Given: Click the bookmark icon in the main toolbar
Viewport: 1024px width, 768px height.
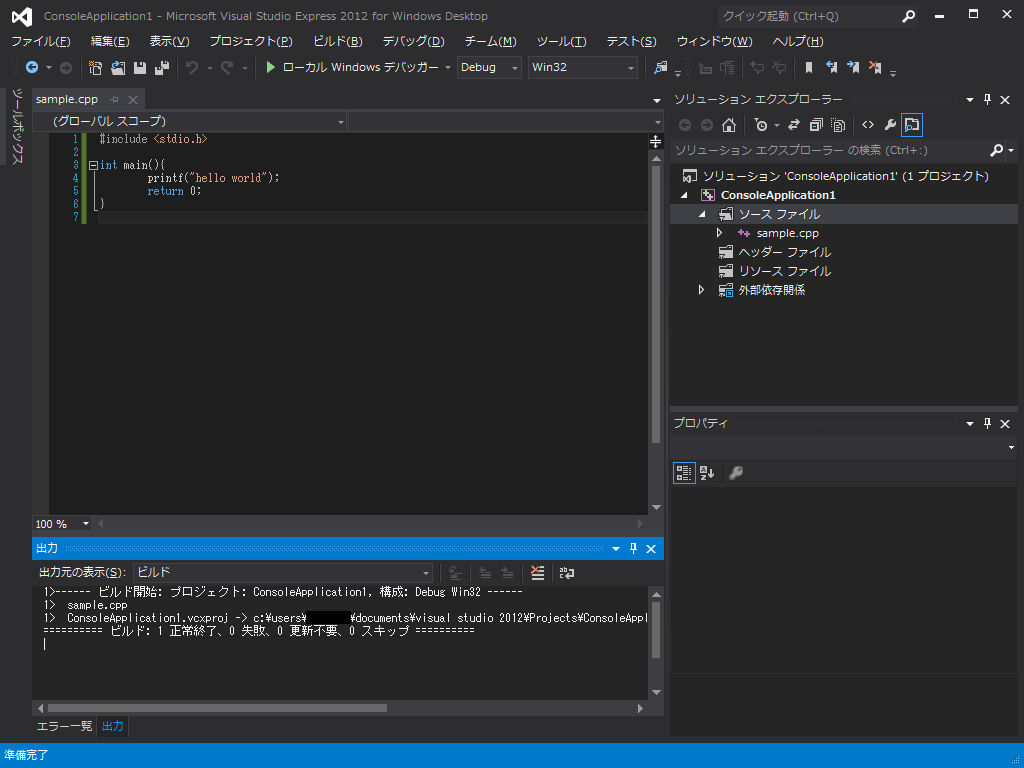Looking at the screenshot, I should pos(809,67).
